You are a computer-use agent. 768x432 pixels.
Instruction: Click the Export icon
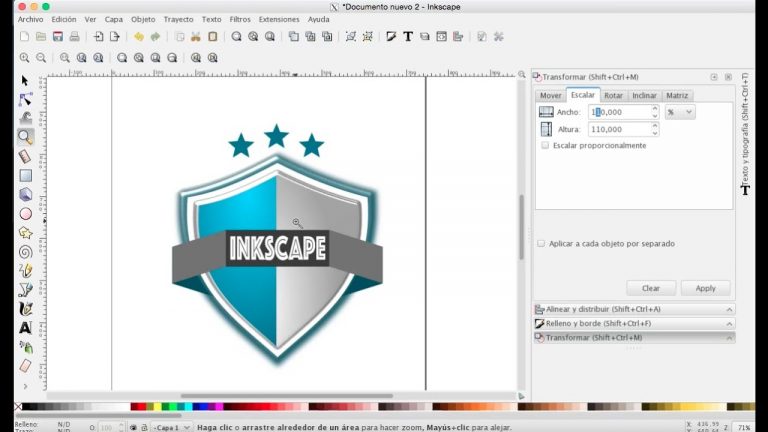115,37
